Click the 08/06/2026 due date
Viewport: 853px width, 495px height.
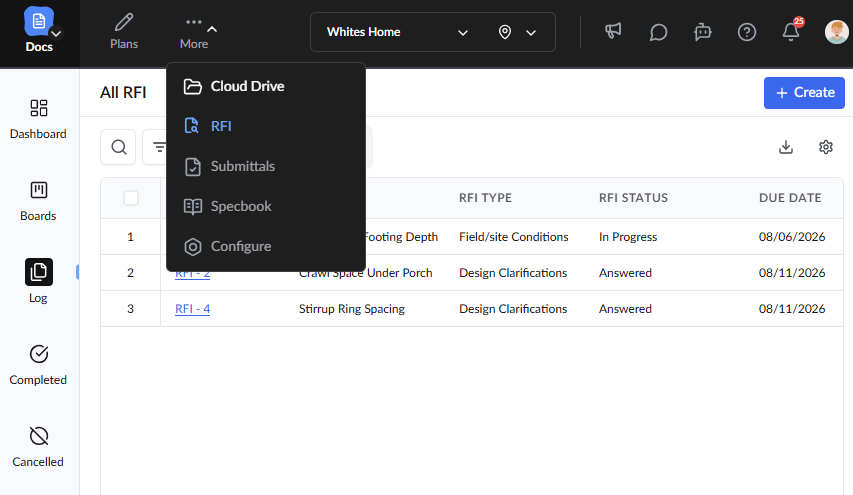pos(792,237)
